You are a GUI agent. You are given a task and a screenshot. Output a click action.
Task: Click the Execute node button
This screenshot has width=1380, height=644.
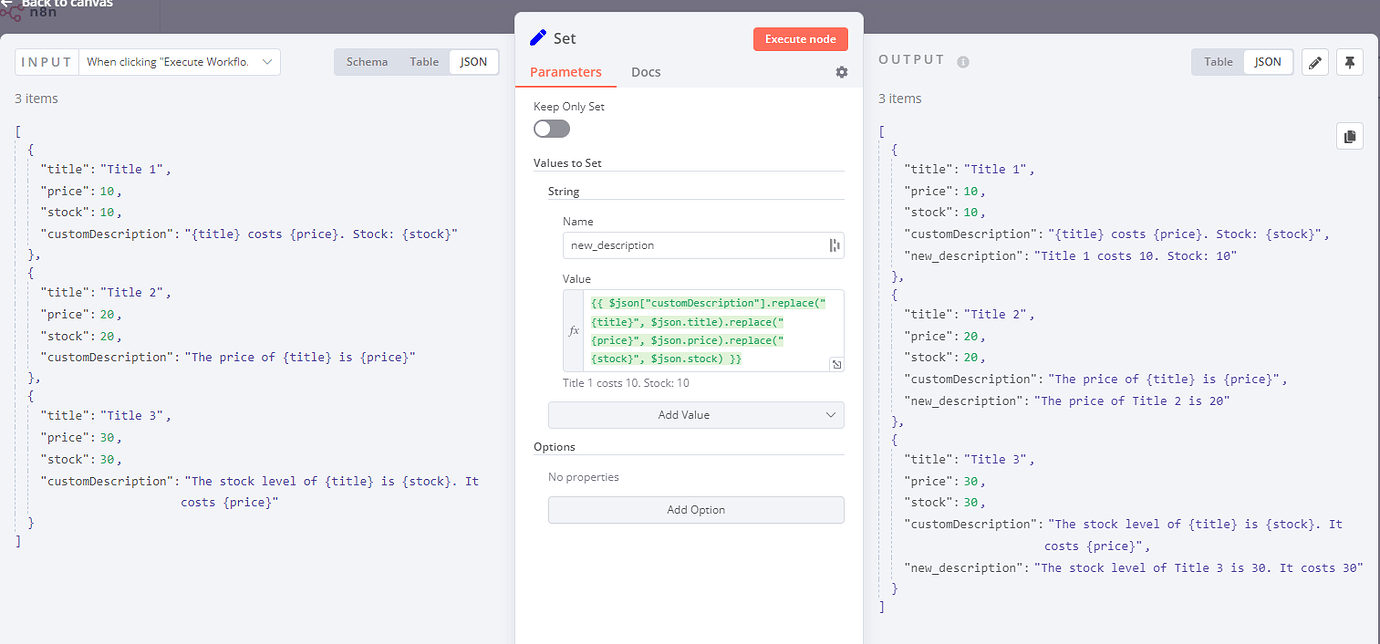(x=800, y=38)
